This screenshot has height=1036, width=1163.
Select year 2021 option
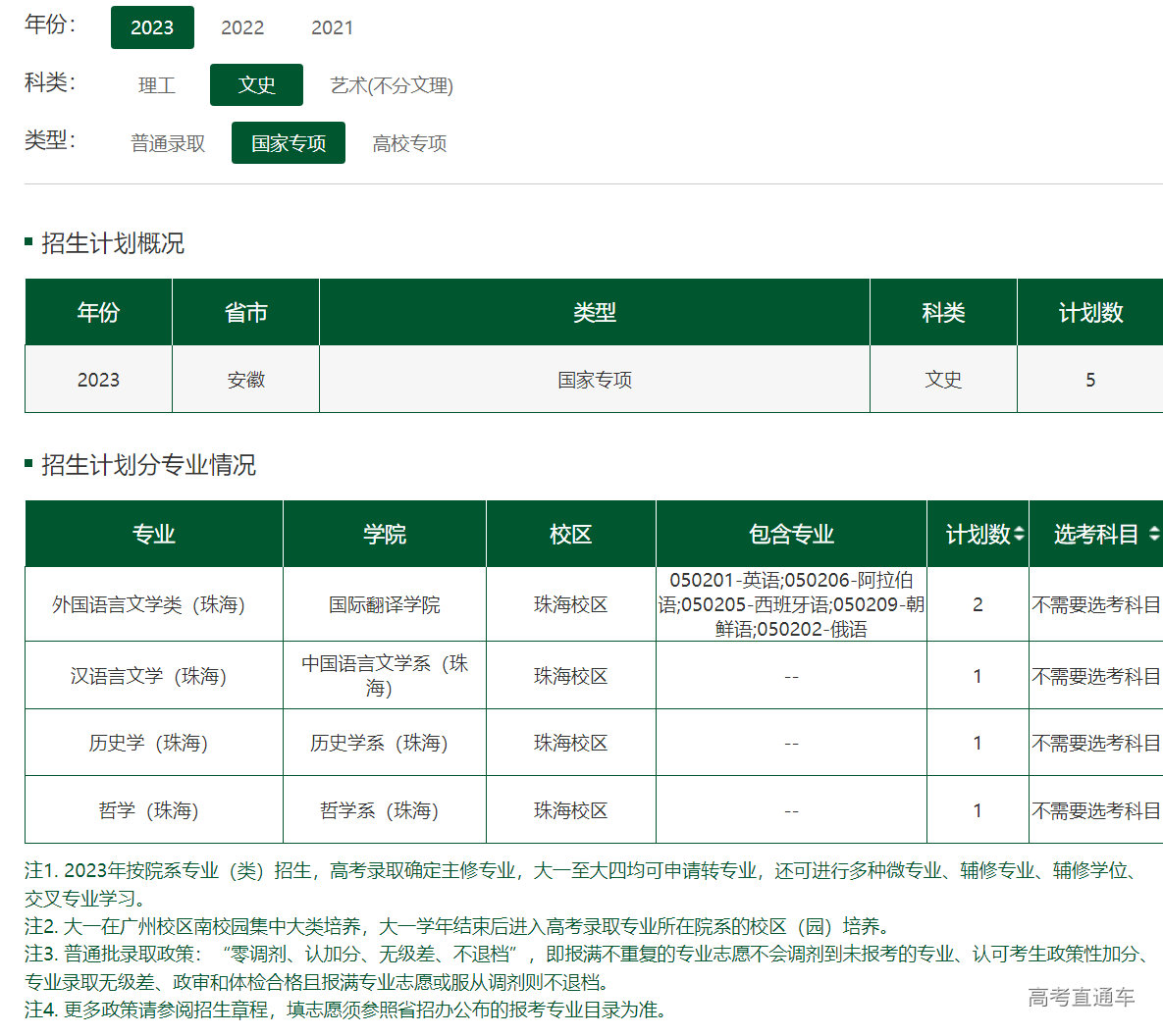[x=332, y=27]
